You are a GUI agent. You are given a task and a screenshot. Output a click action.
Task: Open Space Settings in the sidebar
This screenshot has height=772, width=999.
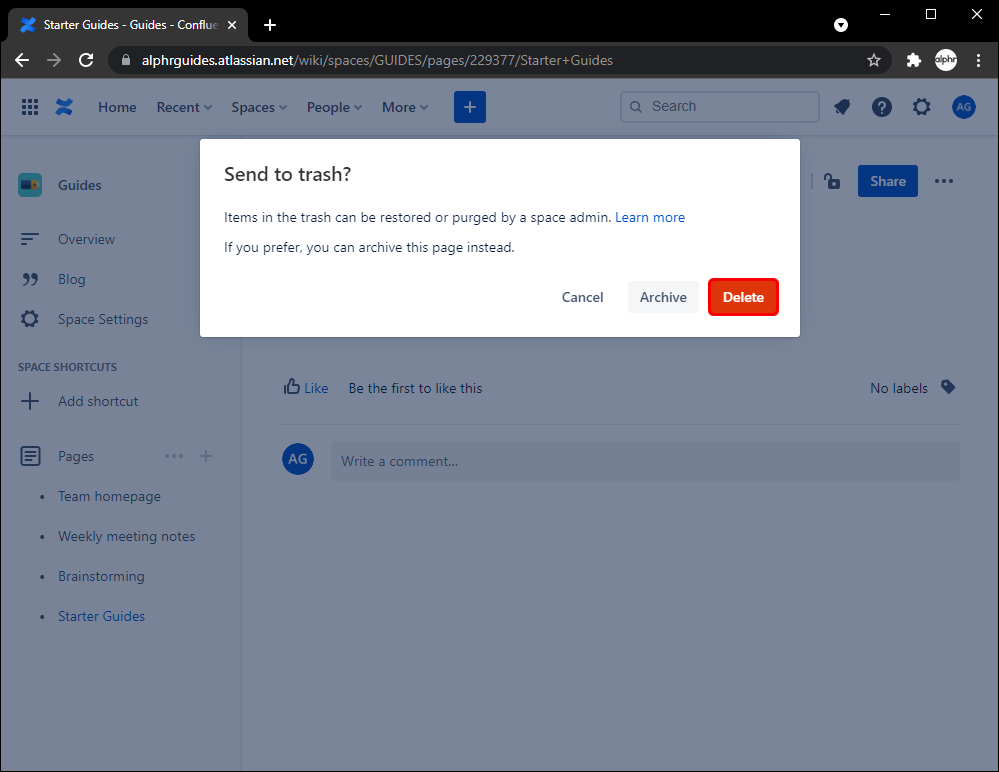(x=102, y=319)
